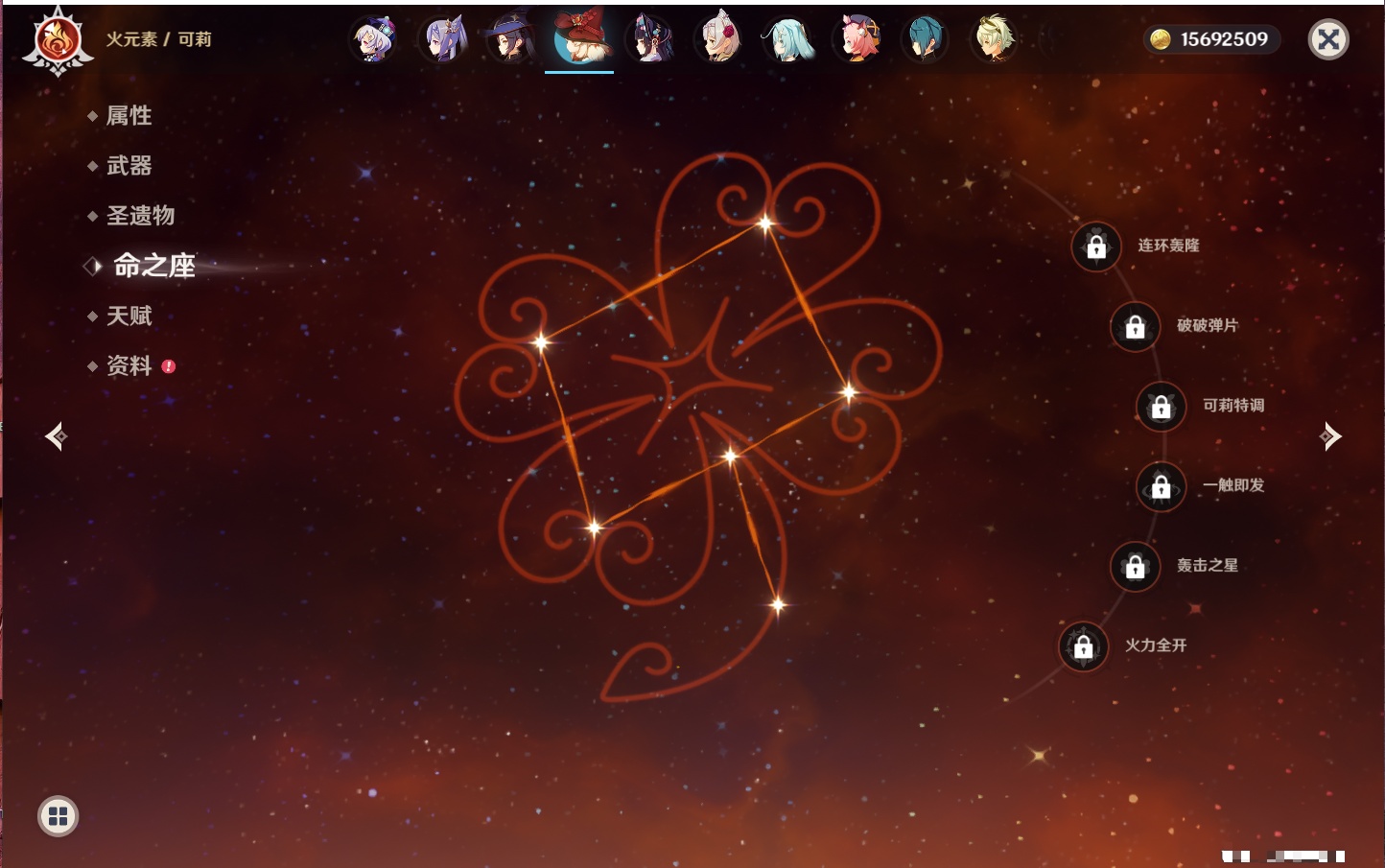This screenshot has width=1385, height=868.
Task: Open the locked 一触即发 constellation node
Action: tap(1161, 486)
